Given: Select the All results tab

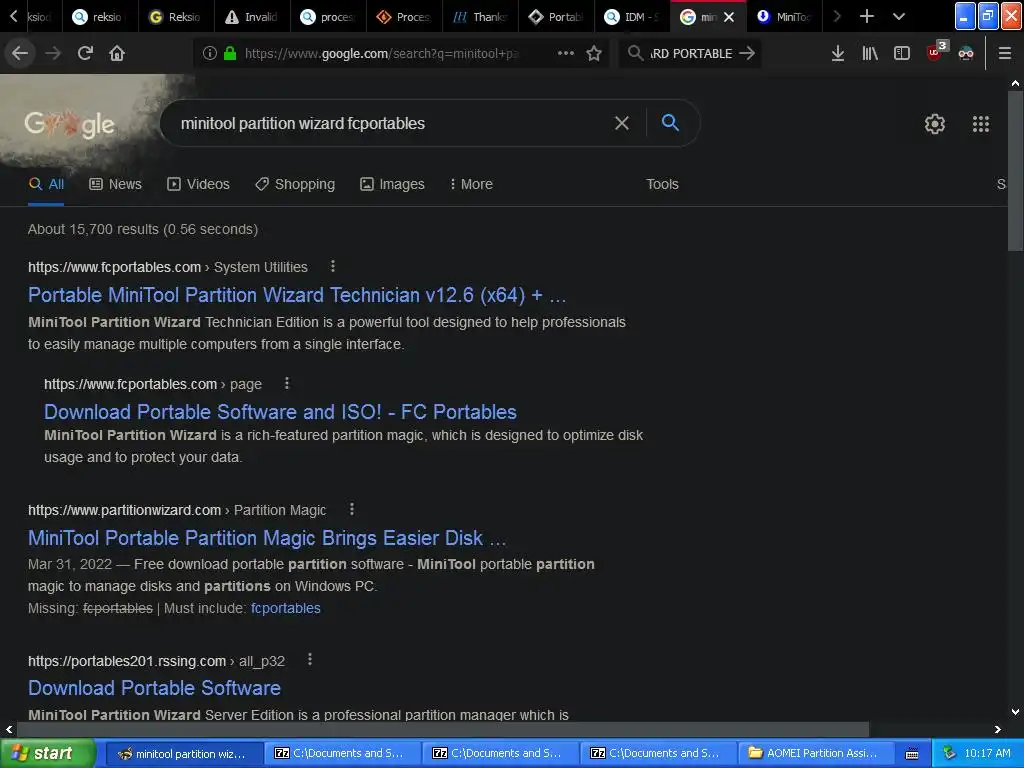Looking at the screenshot, I should [46, 184].
